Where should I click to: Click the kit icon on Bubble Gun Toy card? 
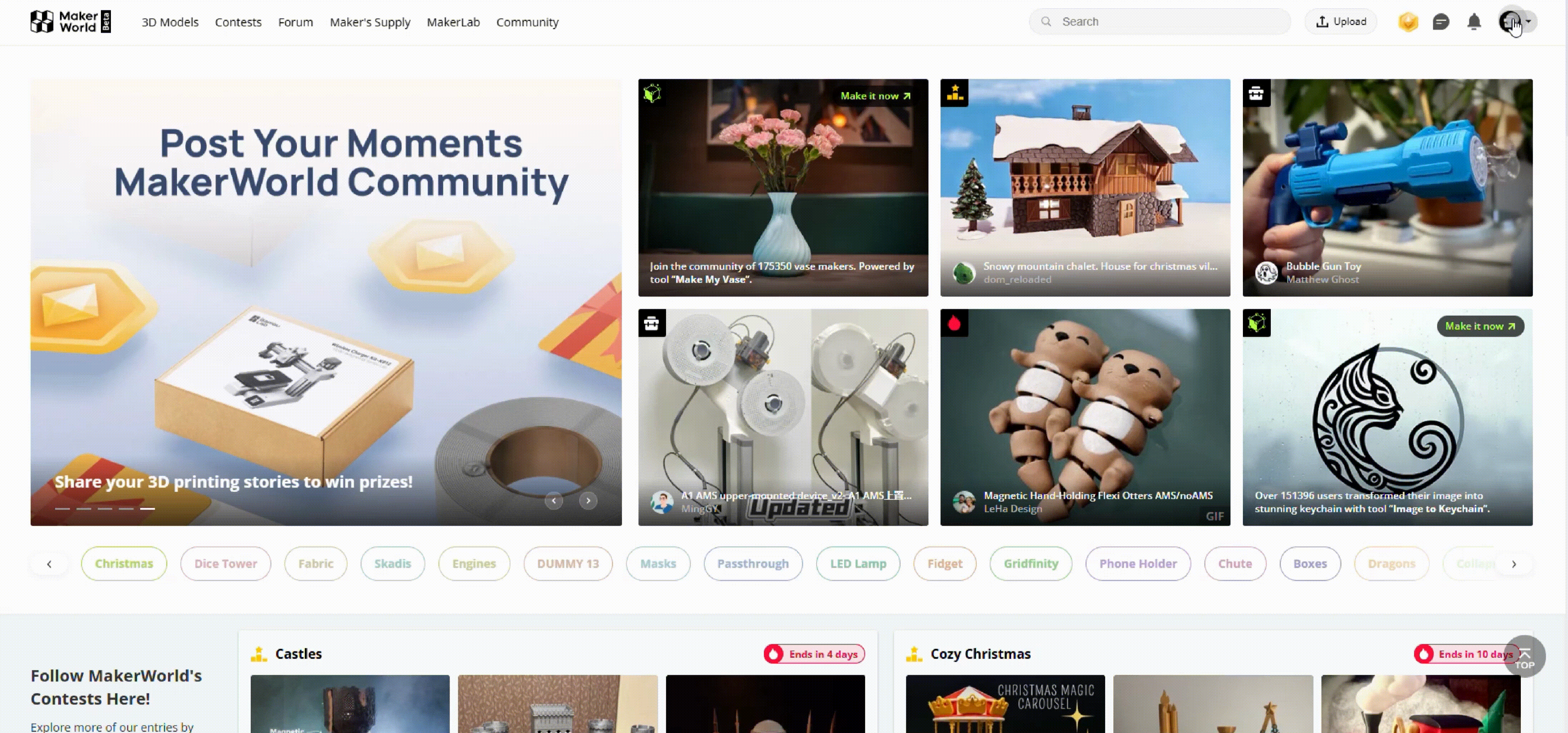1256,93
